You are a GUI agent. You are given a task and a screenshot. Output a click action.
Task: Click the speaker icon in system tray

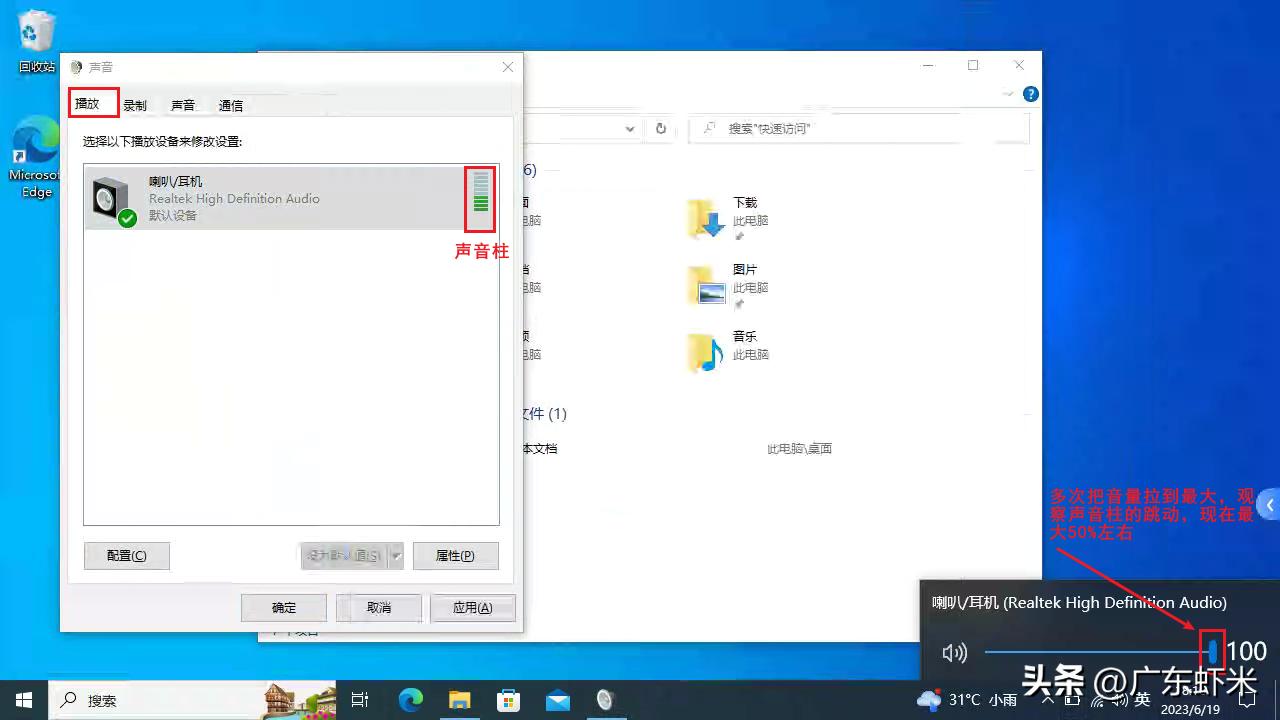[x=1122, y=700]
